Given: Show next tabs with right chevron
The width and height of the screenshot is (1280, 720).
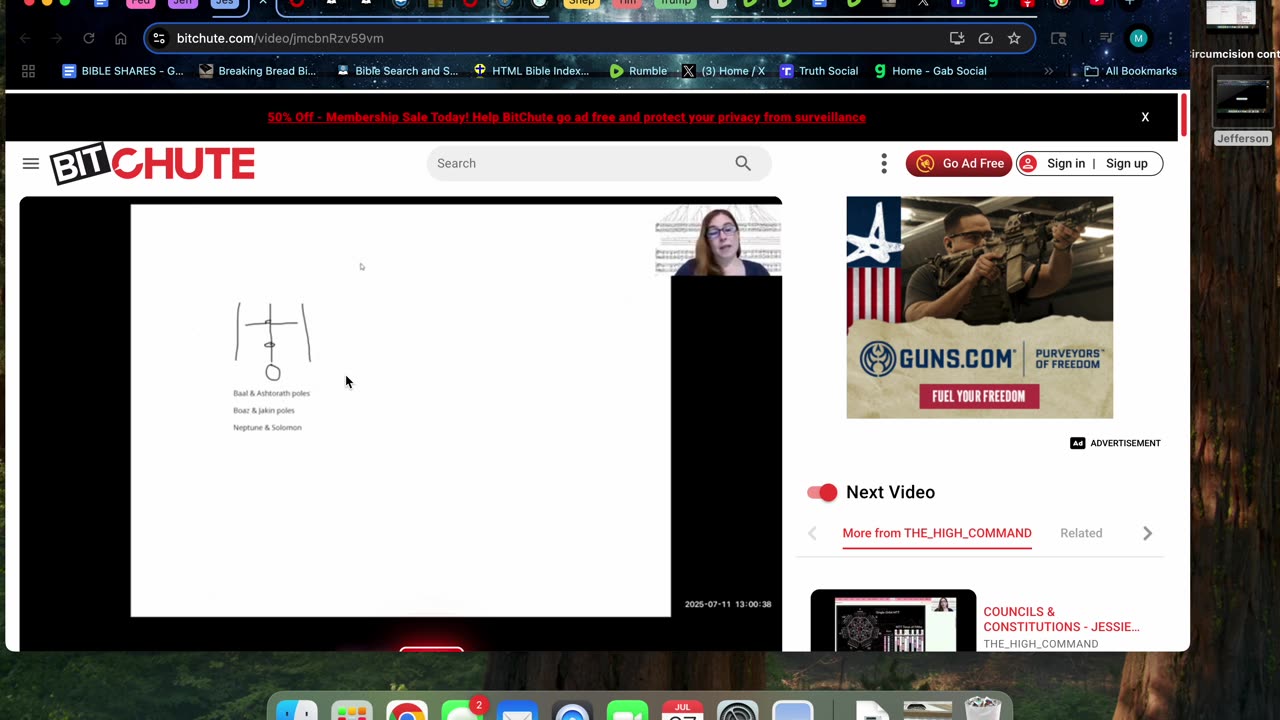Looking at the screenshot, I should [x=1147, y=533].
